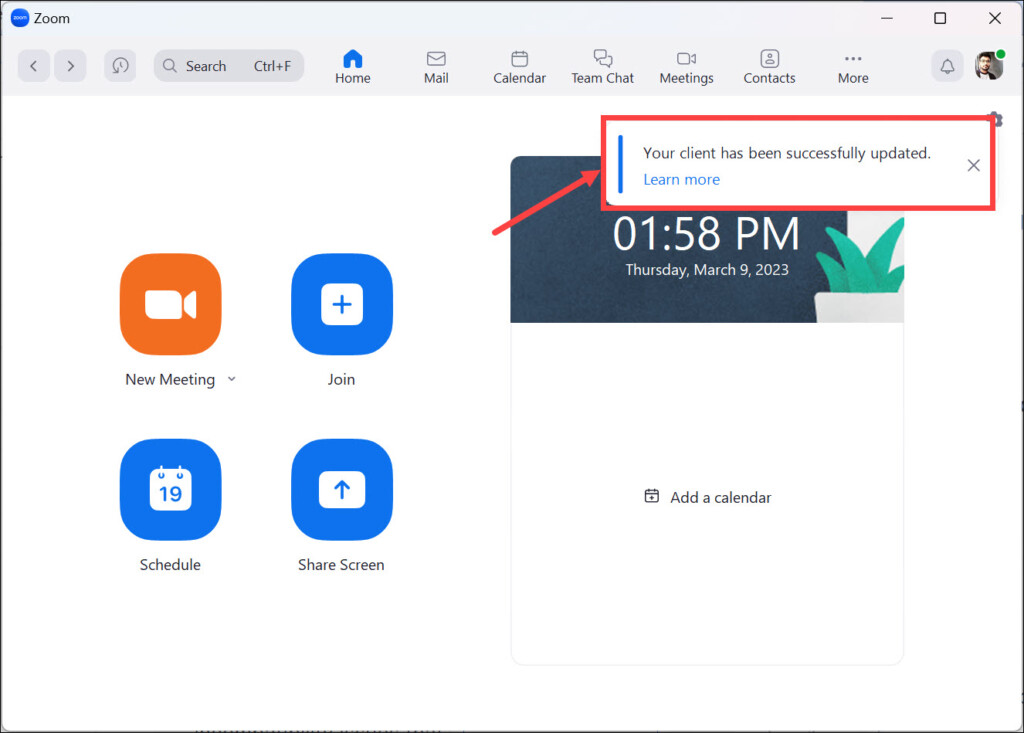Start Share Screen with the arrow icon

tap(341, 490)
